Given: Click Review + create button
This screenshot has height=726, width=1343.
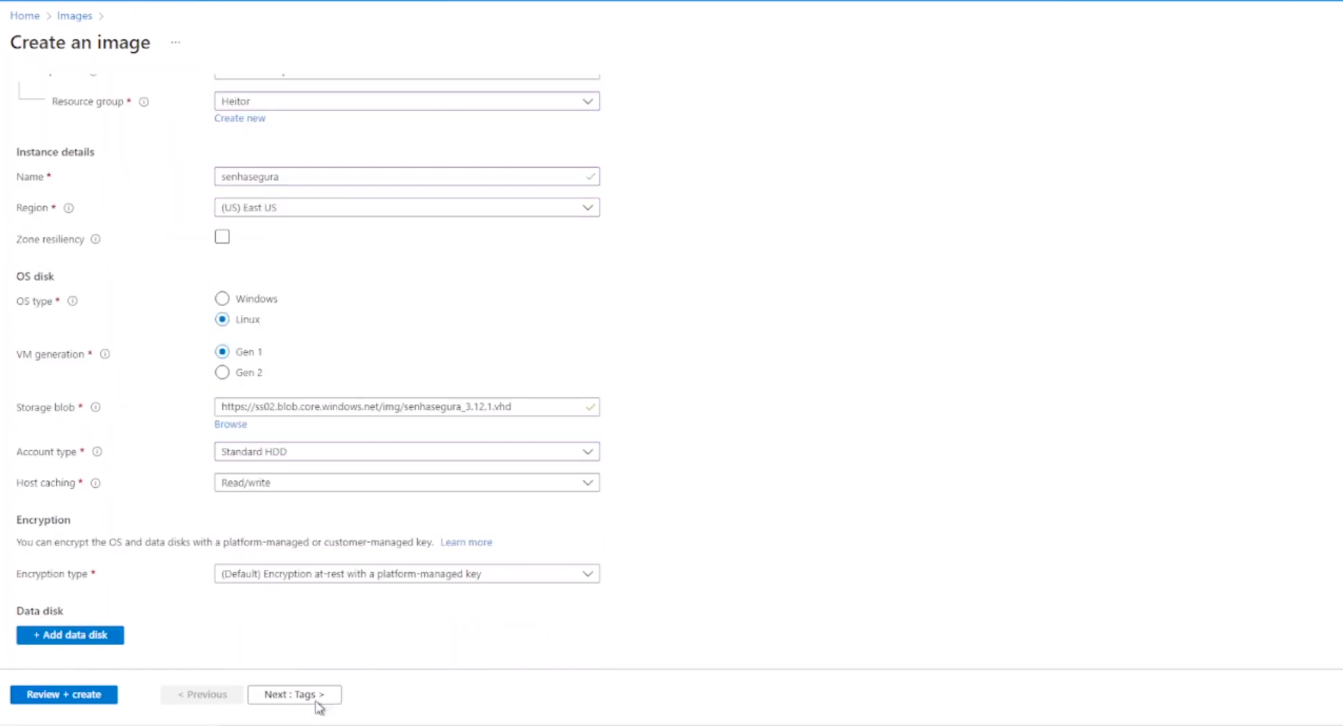Looking at the screenshot, I should pyautogui.click(x=64, y=694).
